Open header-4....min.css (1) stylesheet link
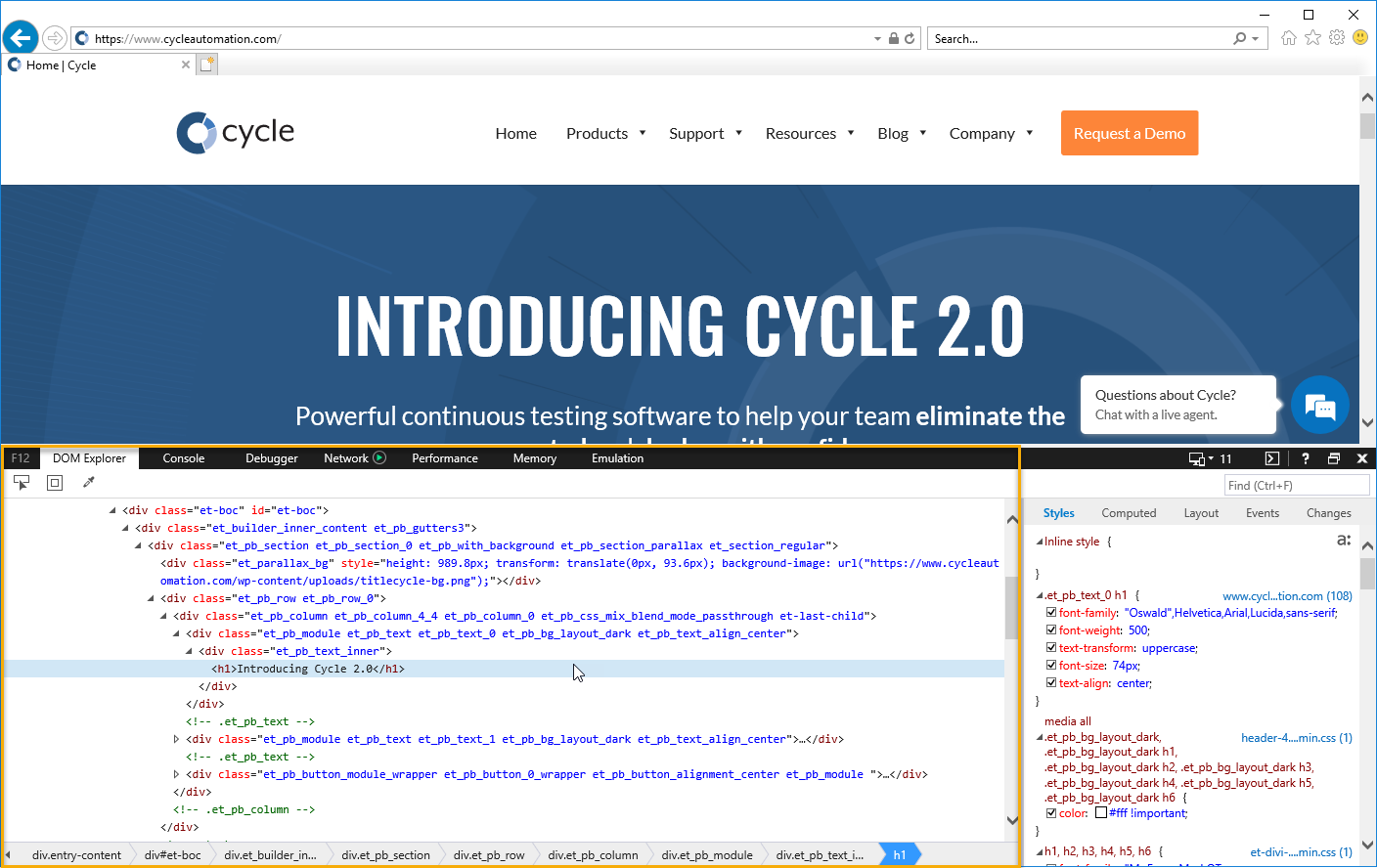 1297,738
